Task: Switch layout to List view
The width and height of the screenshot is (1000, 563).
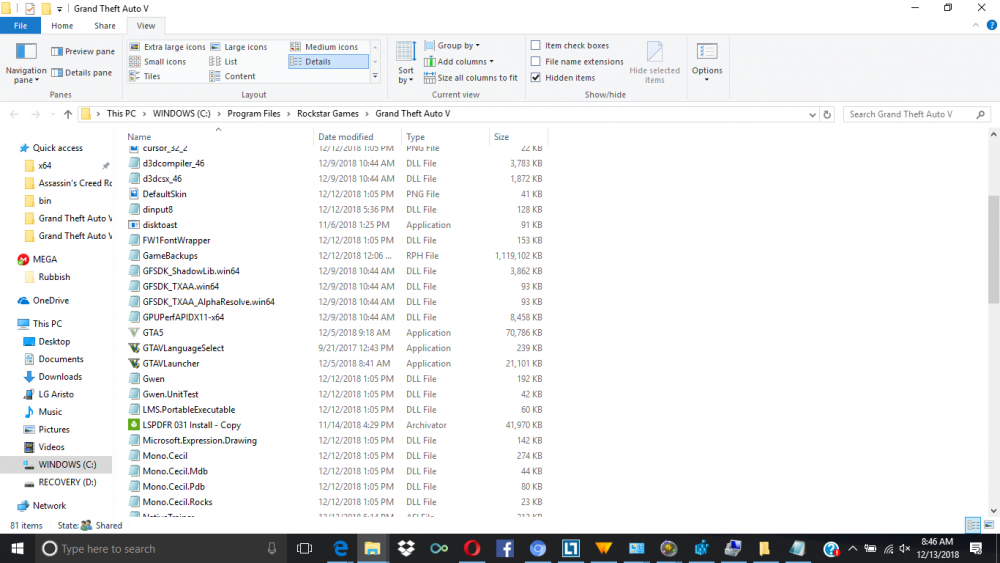Action: coord(223,62)
